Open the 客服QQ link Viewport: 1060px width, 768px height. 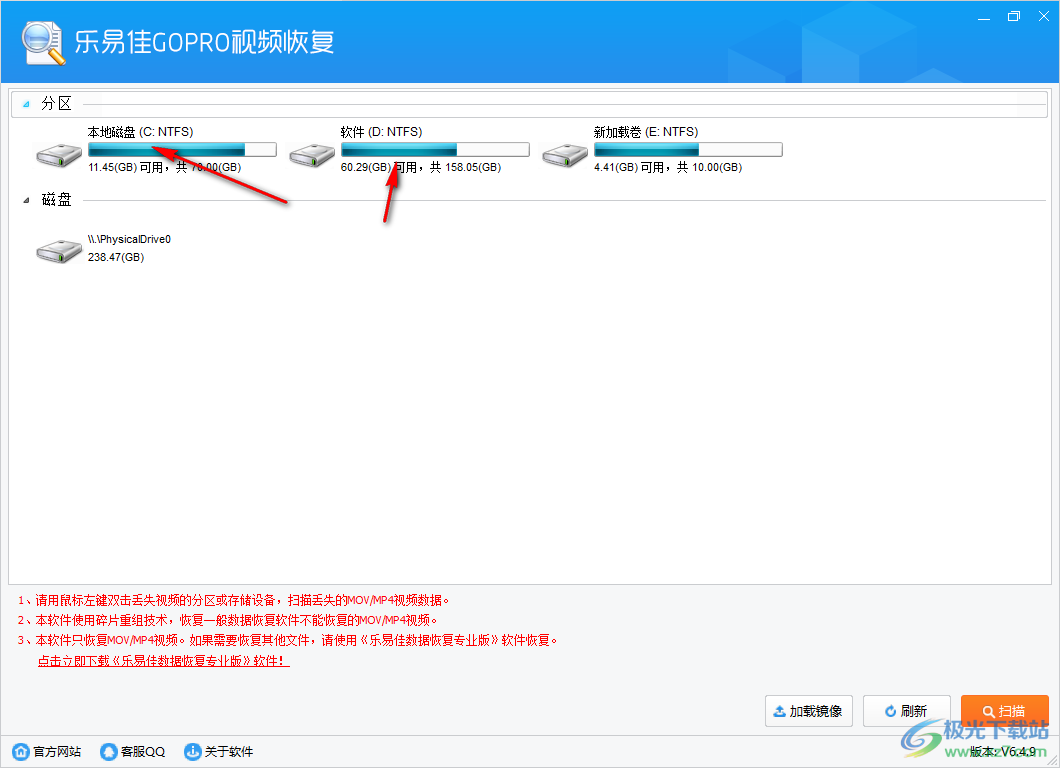coord(143,751)
